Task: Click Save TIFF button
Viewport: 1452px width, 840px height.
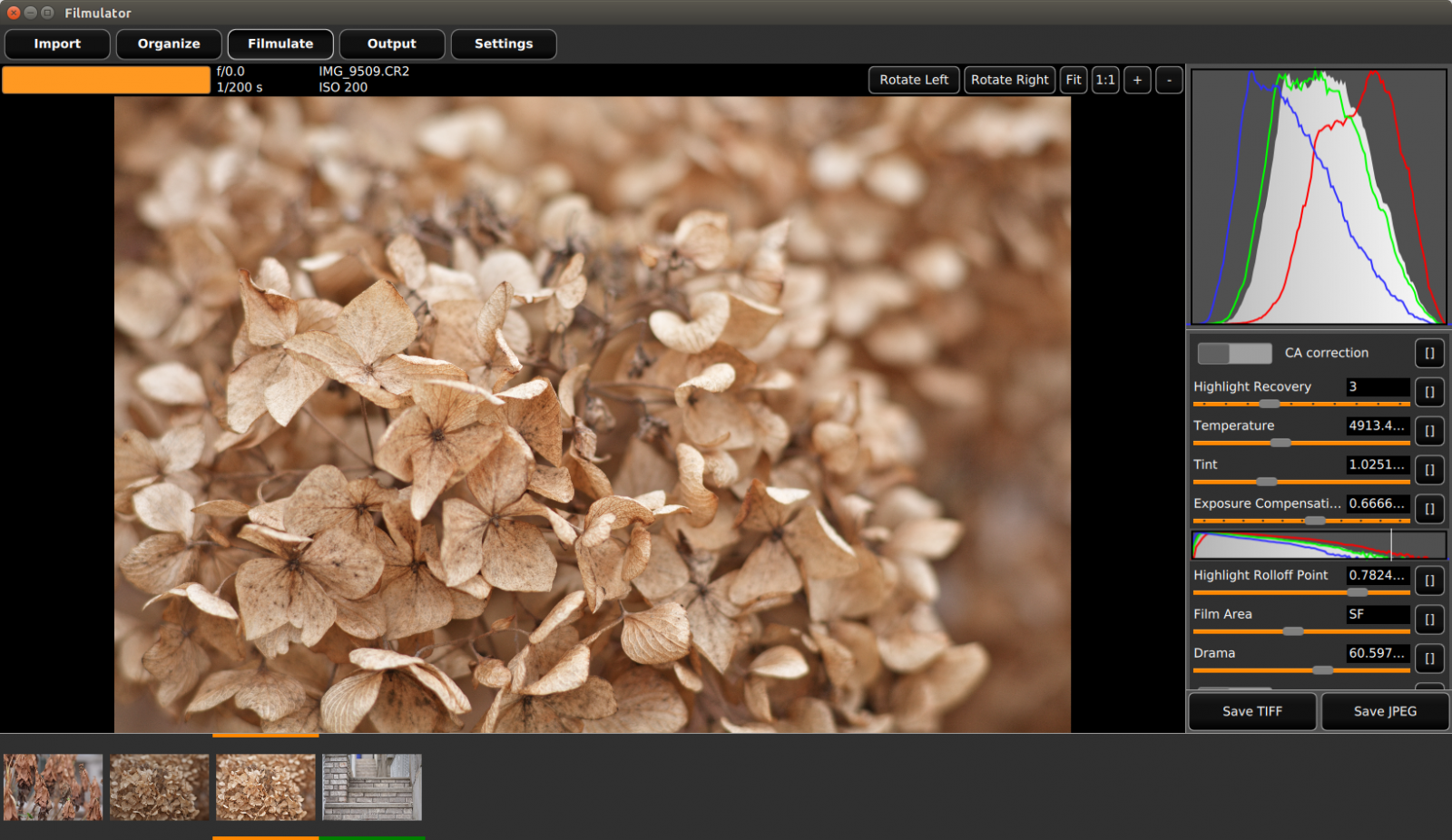Action: [1251, 711]
